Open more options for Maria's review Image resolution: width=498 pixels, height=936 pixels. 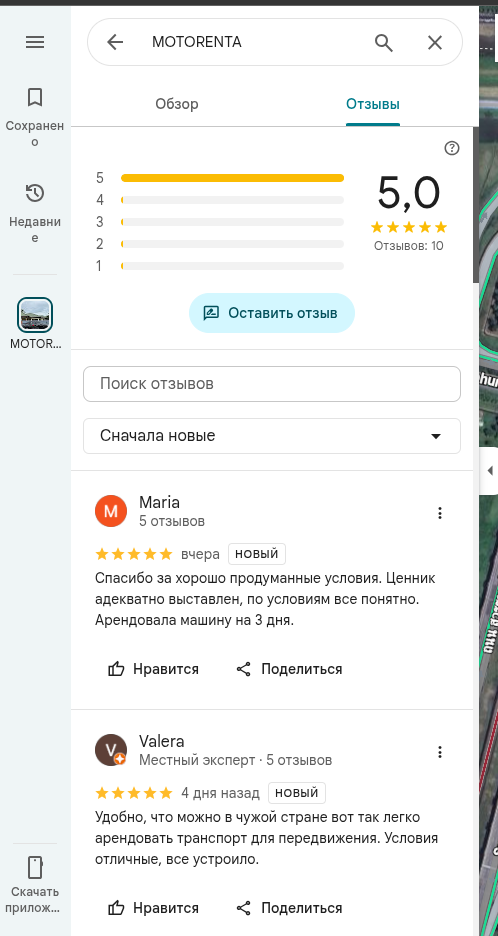click(x=439, y=513)
